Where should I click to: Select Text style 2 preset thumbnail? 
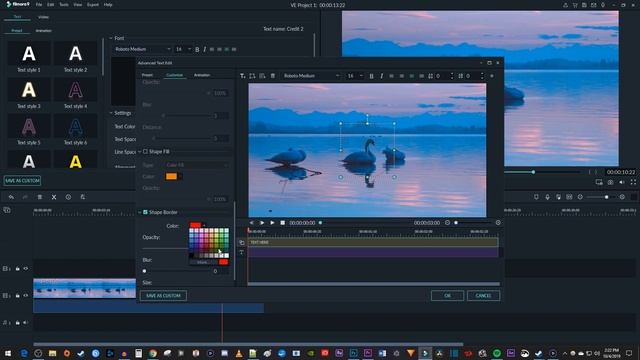point(76,53)
